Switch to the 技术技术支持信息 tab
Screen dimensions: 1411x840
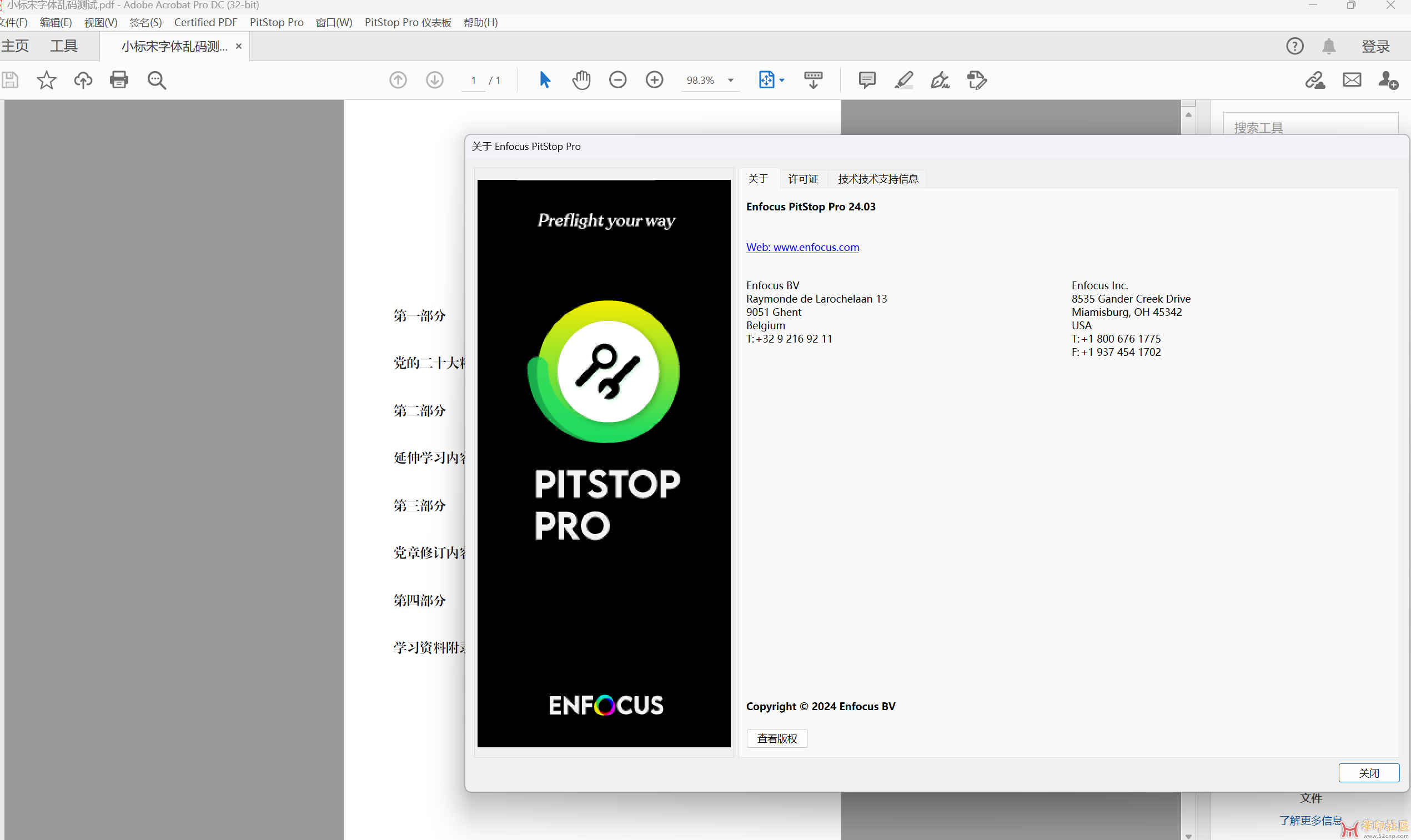point(878,179)
